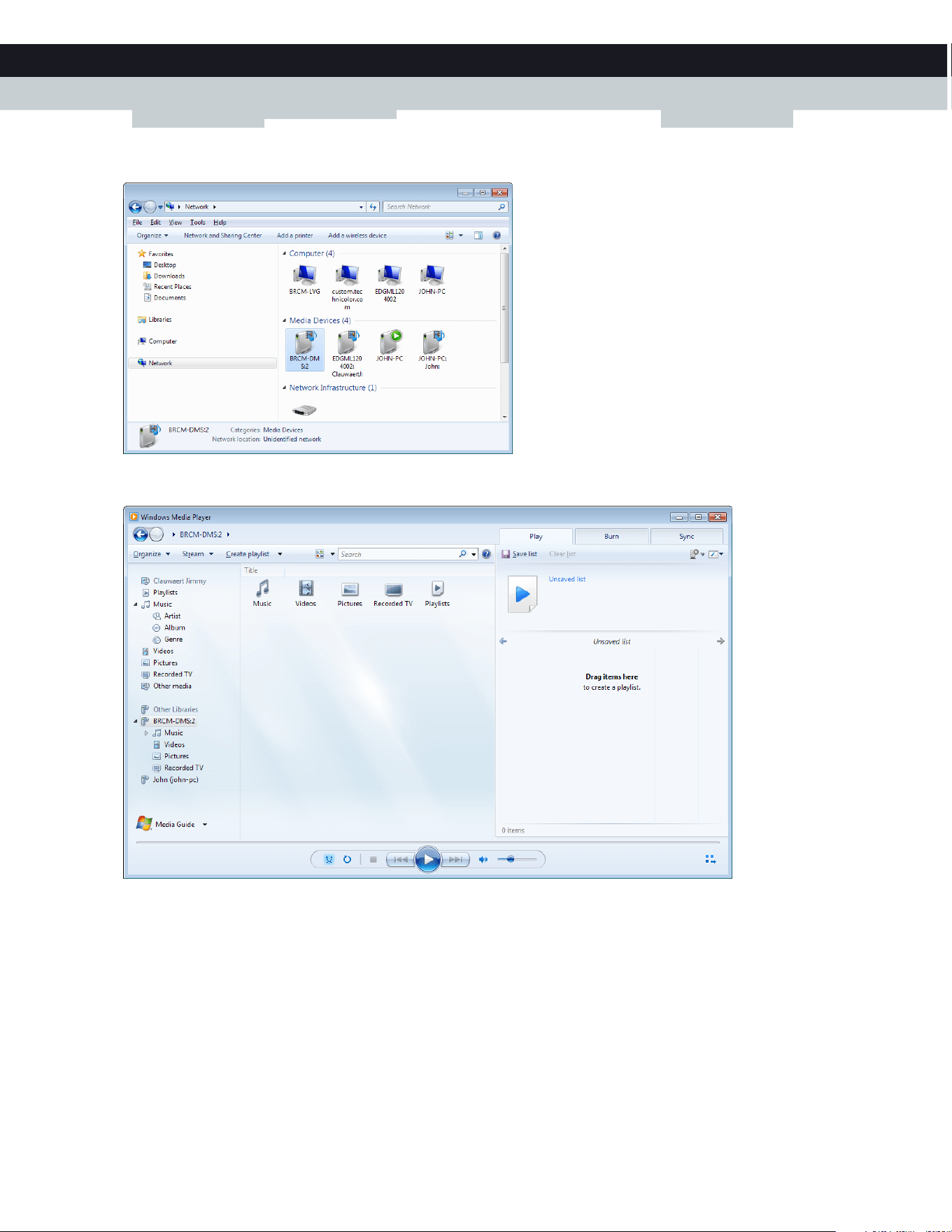Open Media Guide dropdown arrow
Screen dimensions: 952x1232
tap(205, 825)
